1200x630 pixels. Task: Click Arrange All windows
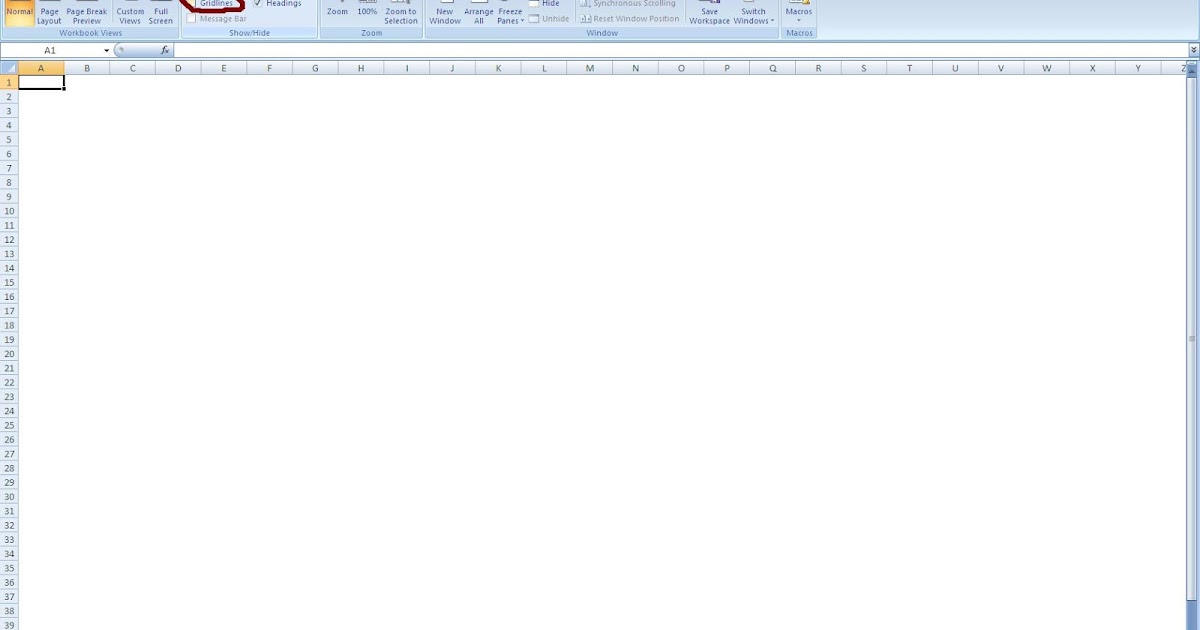[x=478, y=16]
